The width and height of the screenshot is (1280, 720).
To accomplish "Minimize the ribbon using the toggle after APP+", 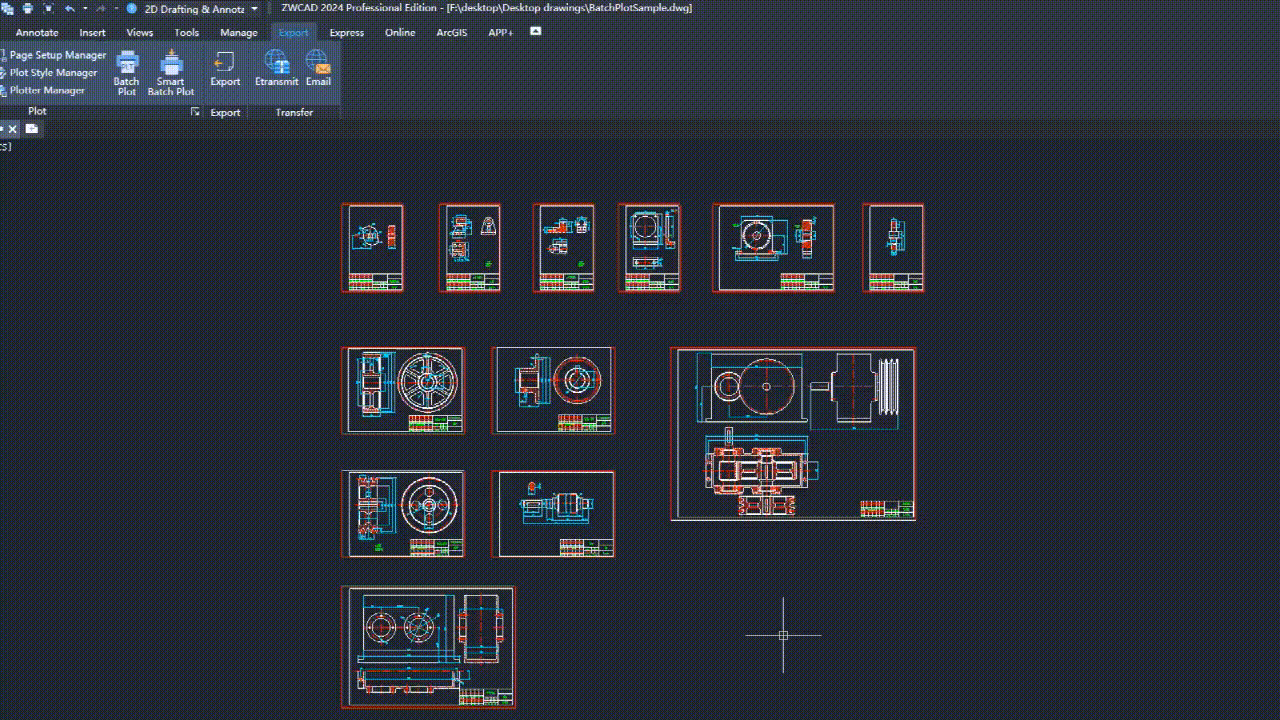I will coord(535,32).
